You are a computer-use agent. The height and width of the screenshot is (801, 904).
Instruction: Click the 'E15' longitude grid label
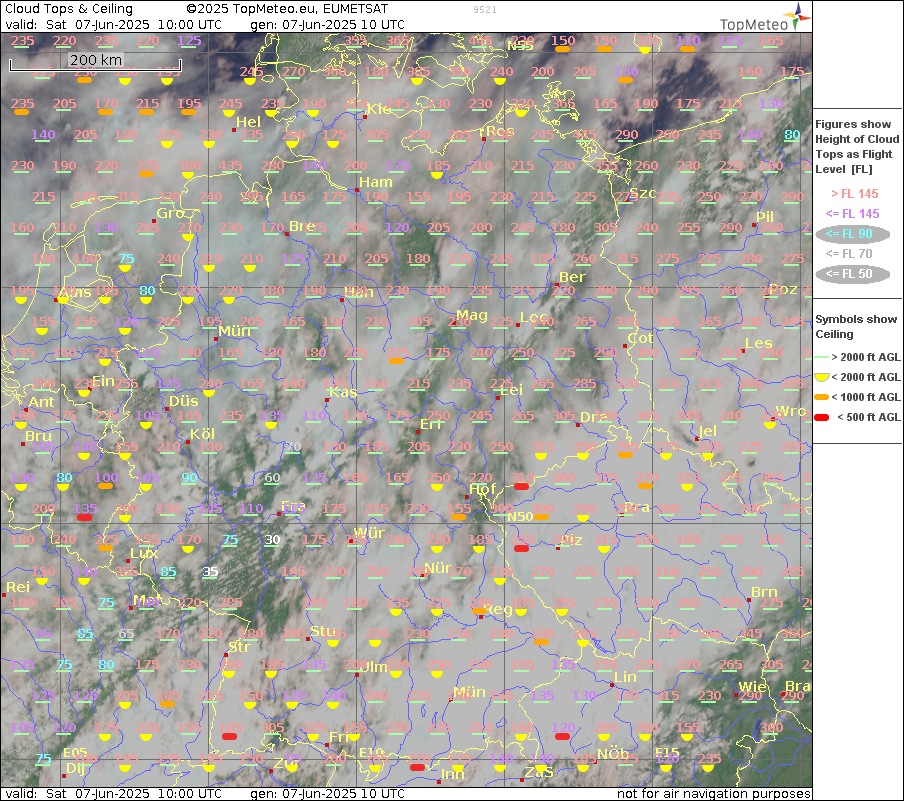click(x=667, y=751)
